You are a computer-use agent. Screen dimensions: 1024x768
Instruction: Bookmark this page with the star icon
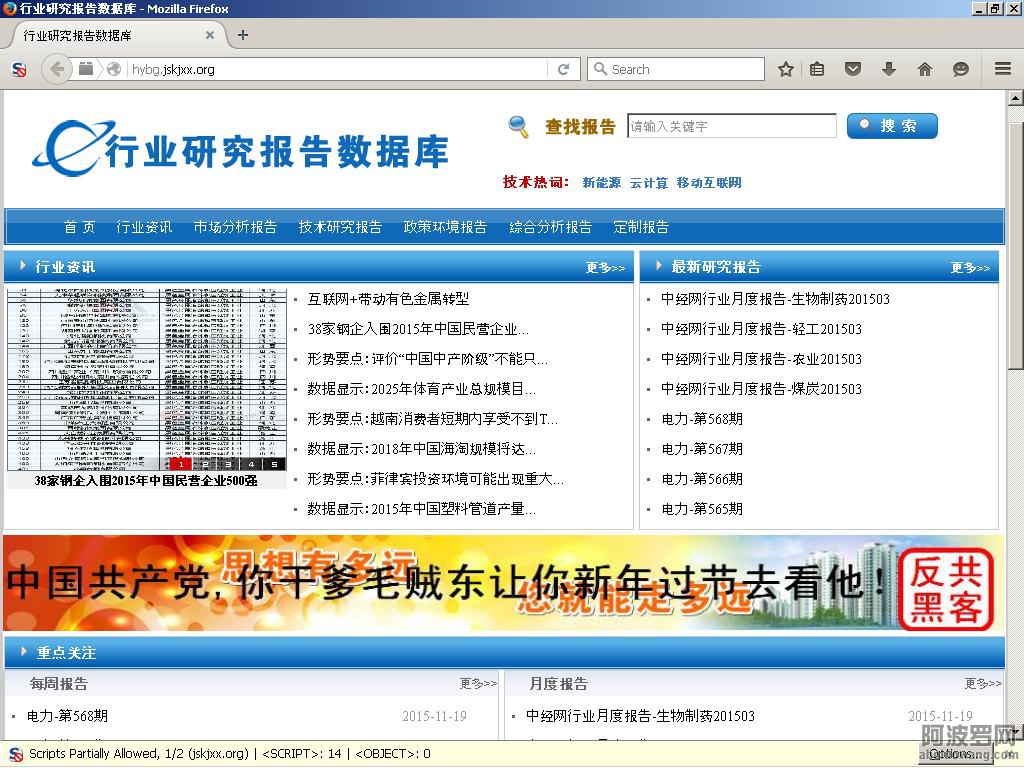tap(786, 69)
